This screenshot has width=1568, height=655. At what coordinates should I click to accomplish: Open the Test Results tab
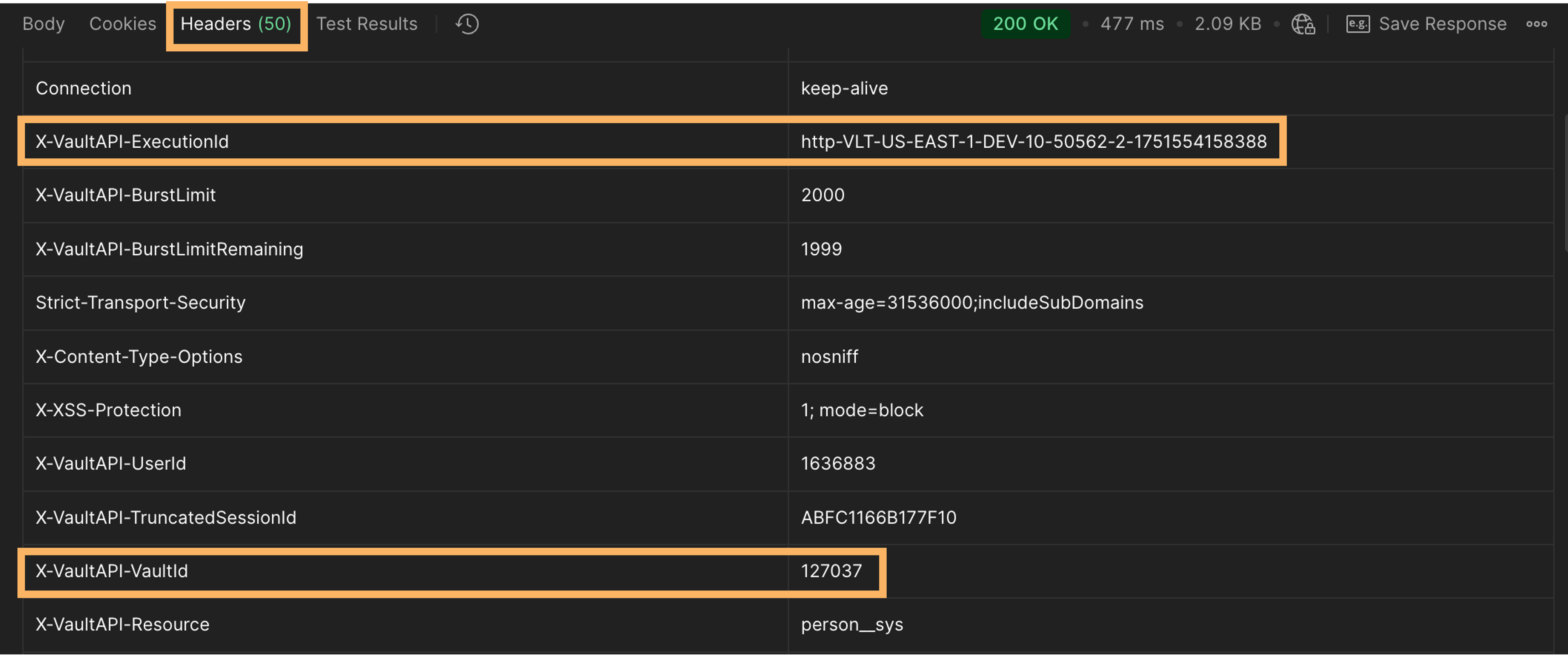(366, 24)
